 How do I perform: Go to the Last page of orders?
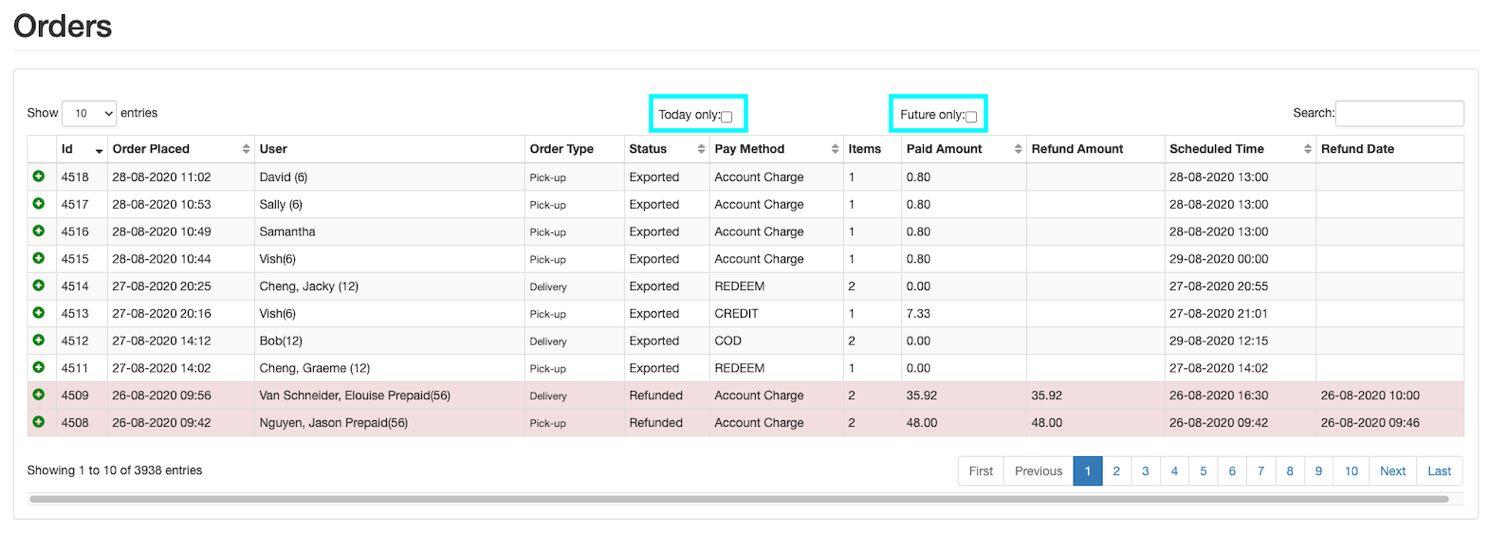[1439, 471]
